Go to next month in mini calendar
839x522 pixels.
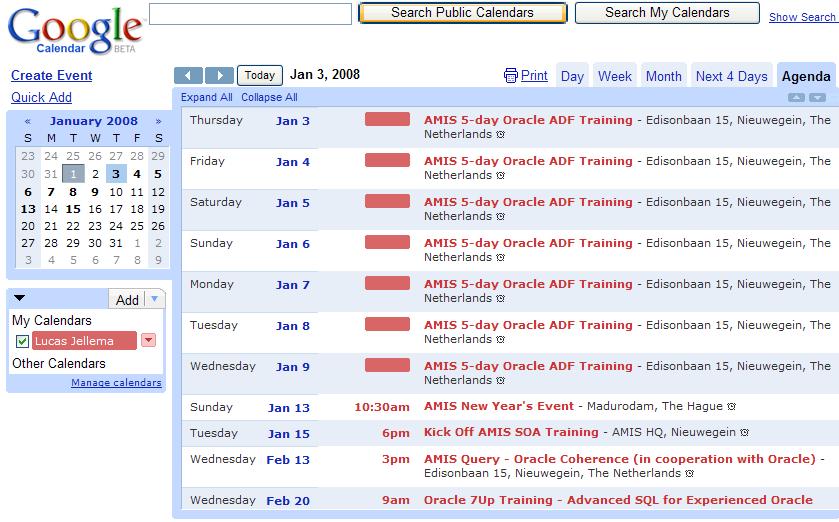tap(158, 121)
